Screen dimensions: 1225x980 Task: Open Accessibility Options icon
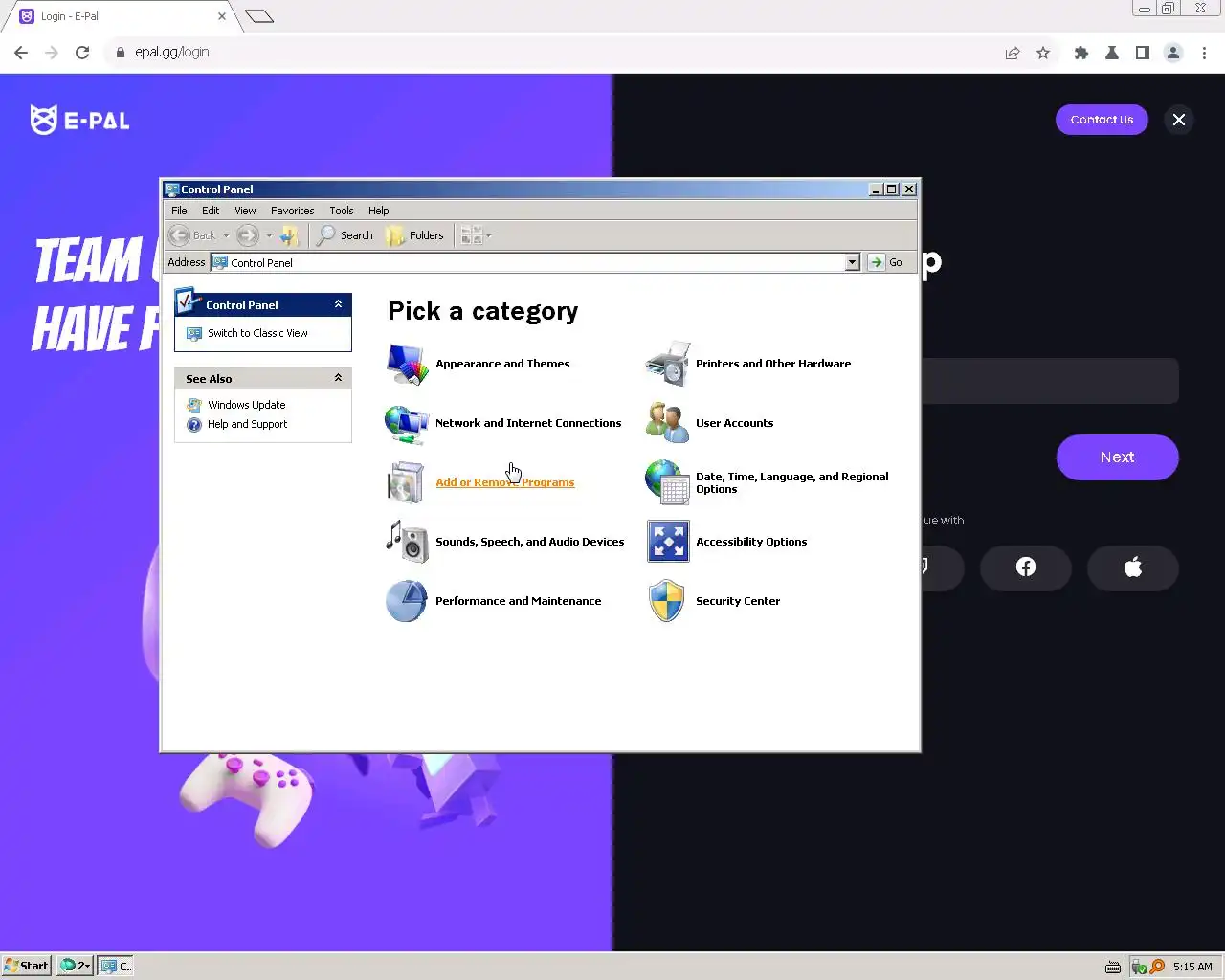click(x=667, y=542)
